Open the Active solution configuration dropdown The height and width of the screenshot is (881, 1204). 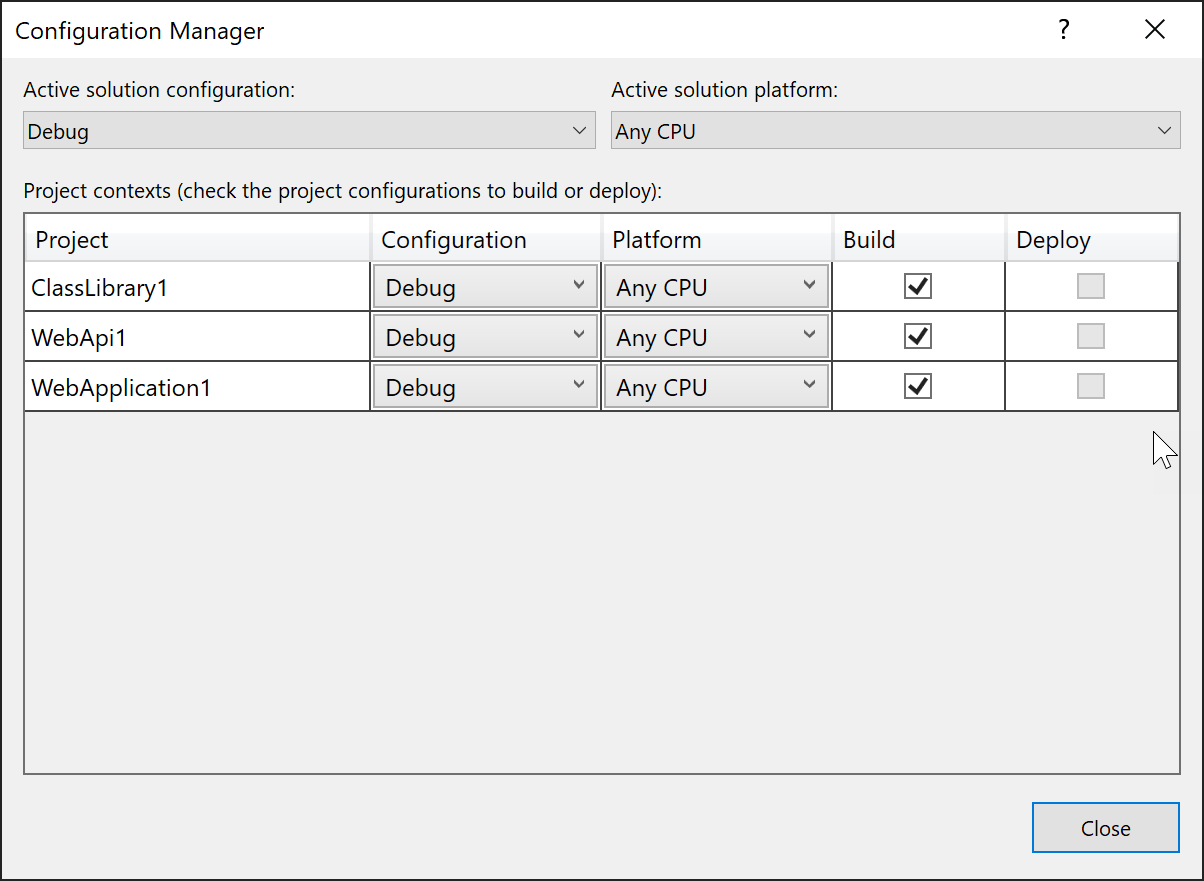click(307, 130)
